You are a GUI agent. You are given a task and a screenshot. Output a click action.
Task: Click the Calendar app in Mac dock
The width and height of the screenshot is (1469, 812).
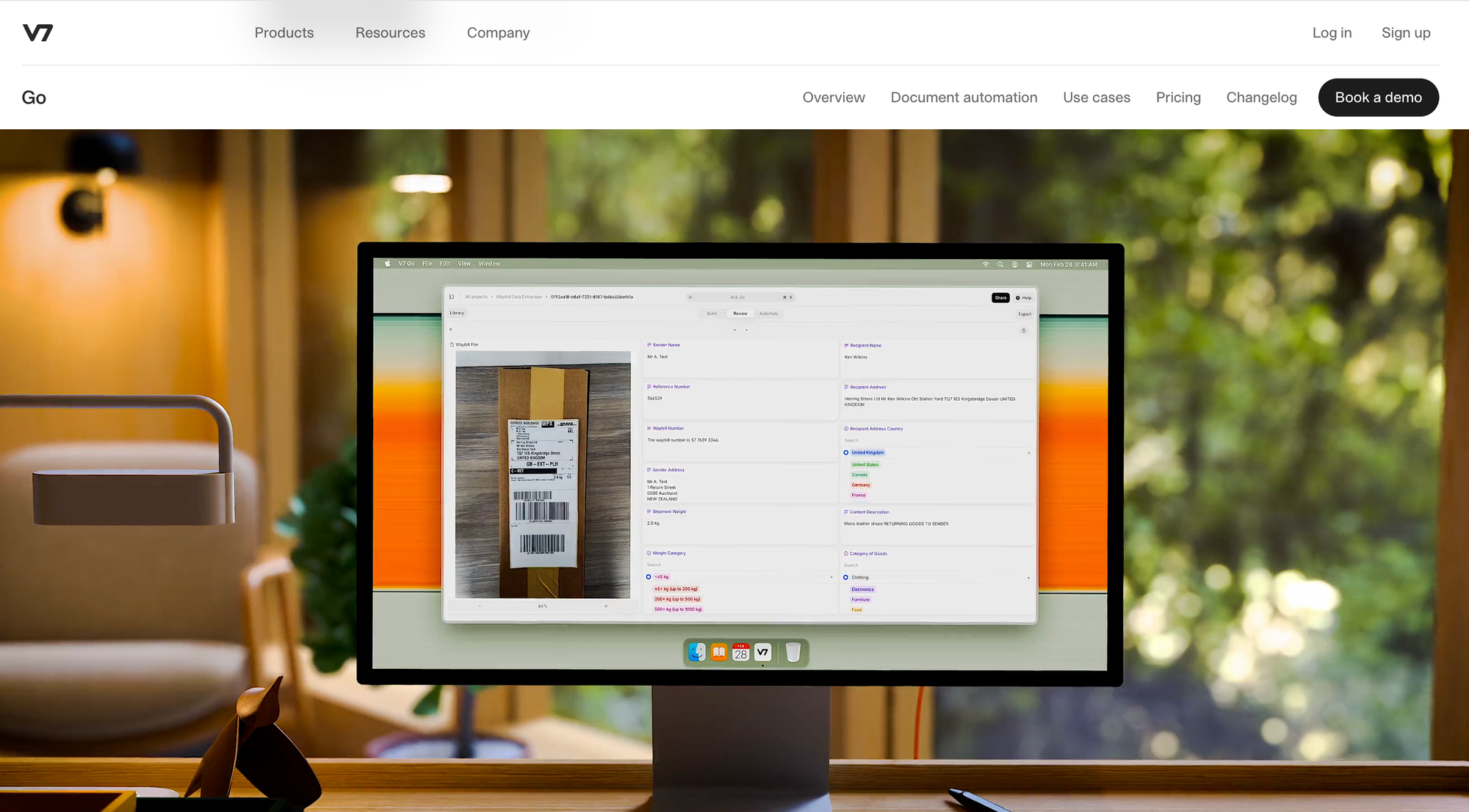point(740,652)
